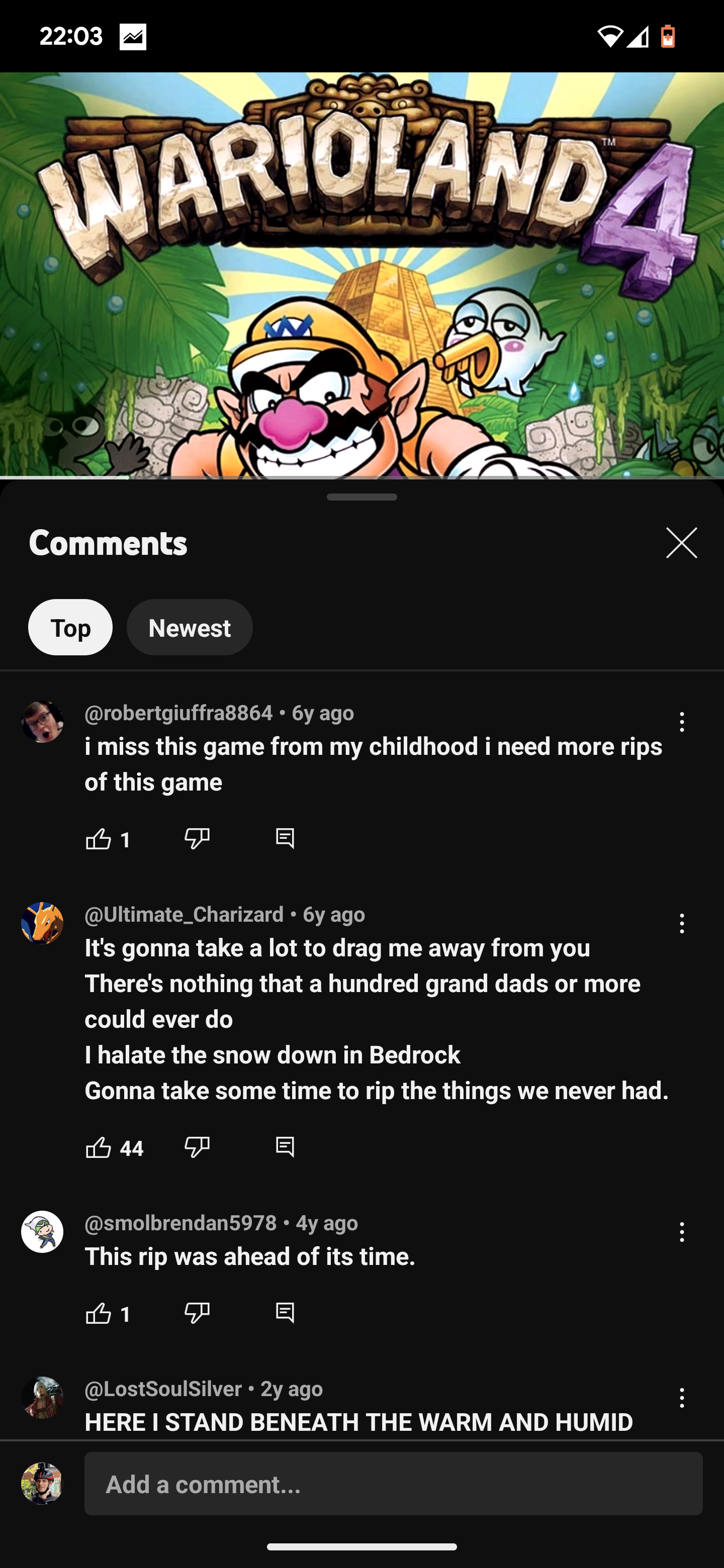Image resolution: width=724 pixels, height=1568 pixels.
Task: Open the more options menu for the @robertgiuffra8864 comment
Action: click(682, 722)
